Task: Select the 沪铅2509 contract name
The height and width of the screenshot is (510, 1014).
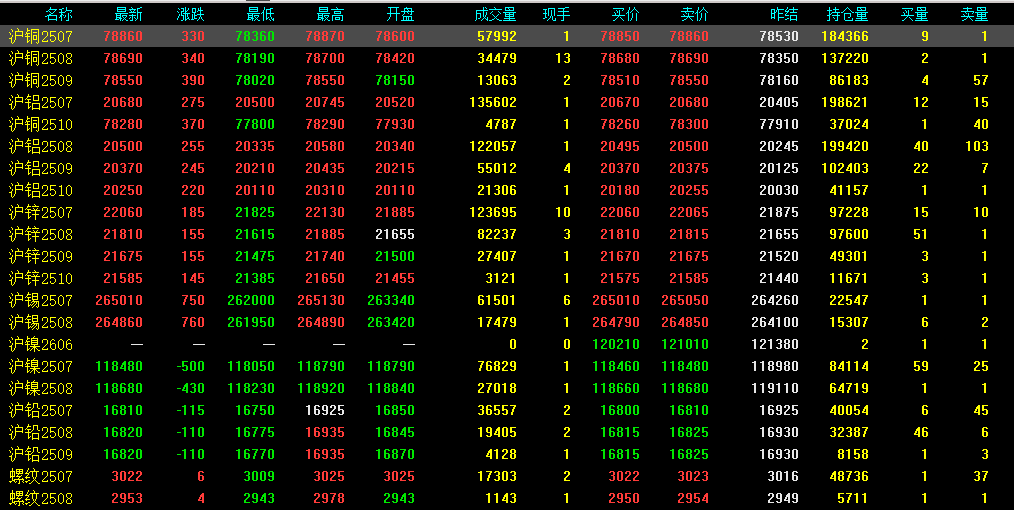Action: coord(41,454)
